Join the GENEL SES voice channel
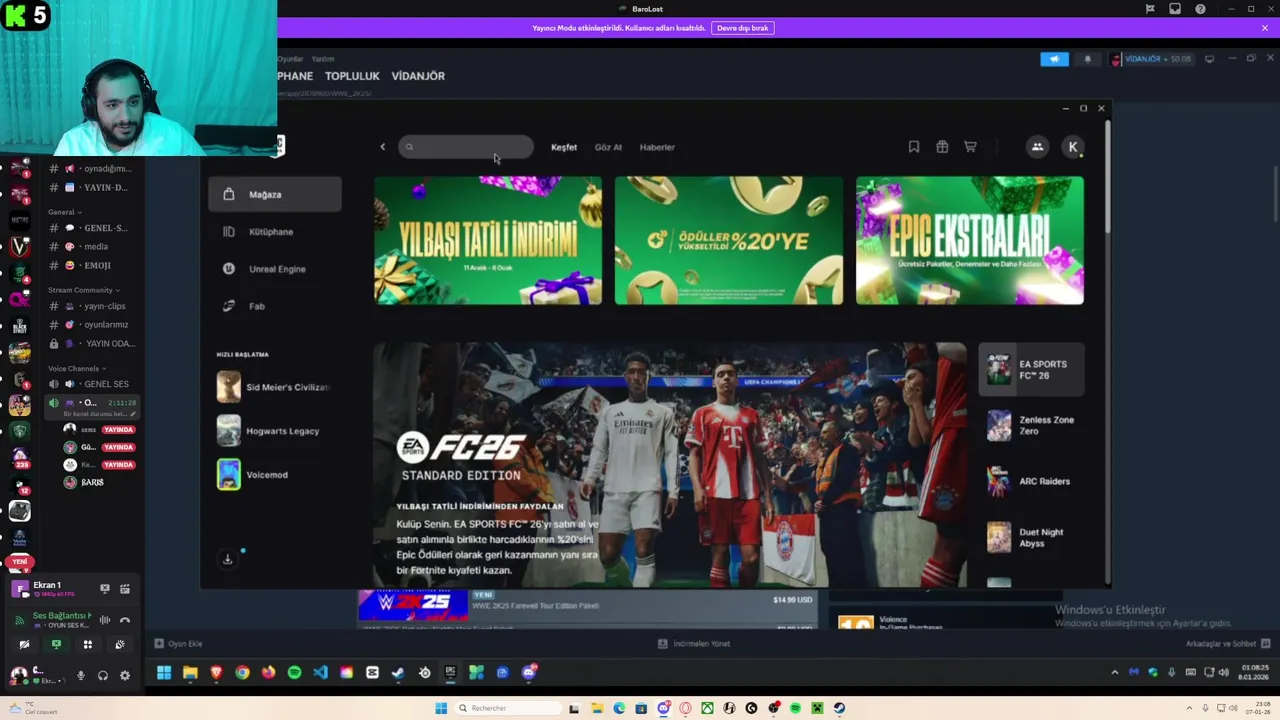 point(93,384)
